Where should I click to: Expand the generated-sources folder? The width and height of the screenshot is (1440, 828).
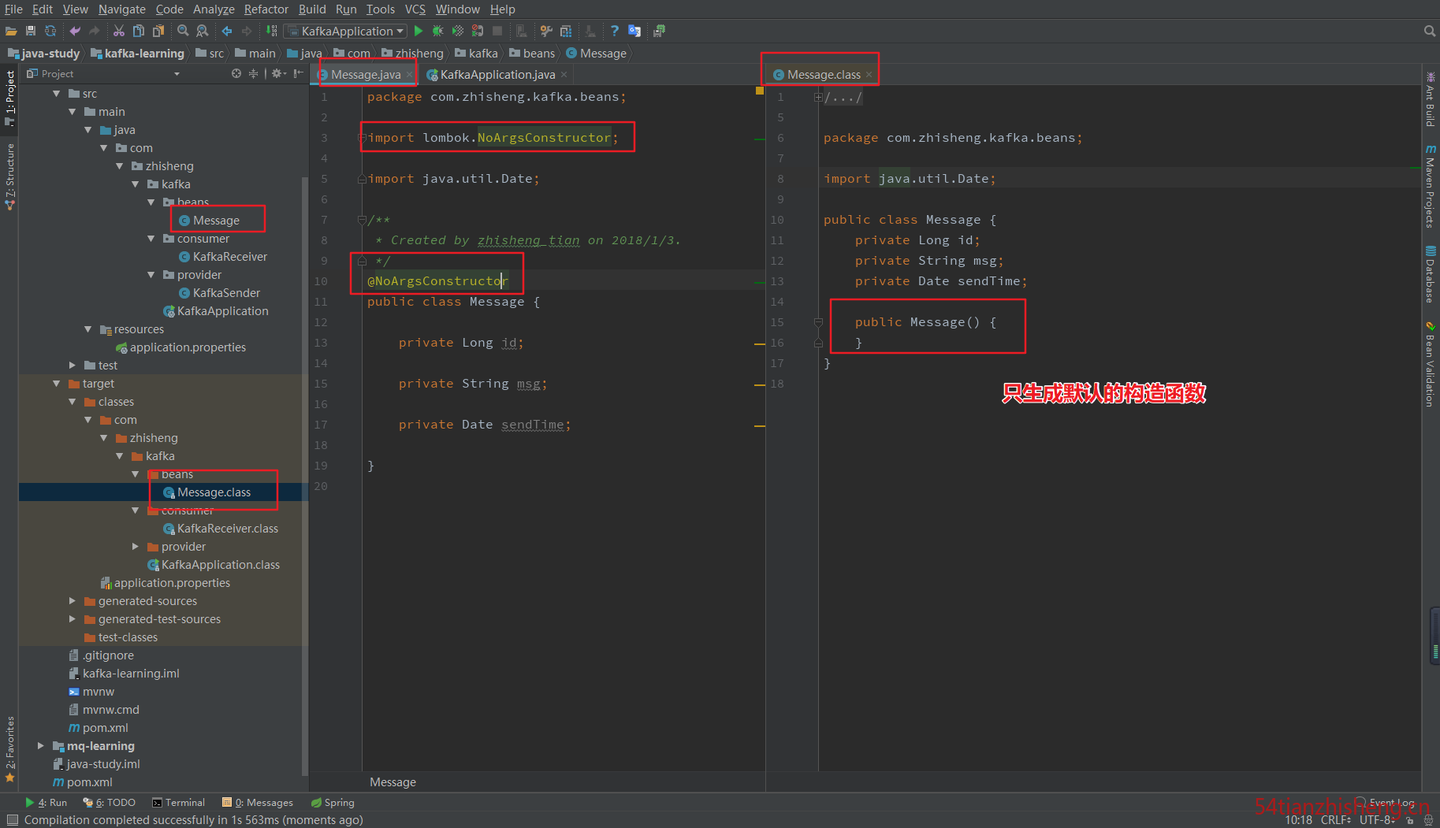[x=72, y=601]
